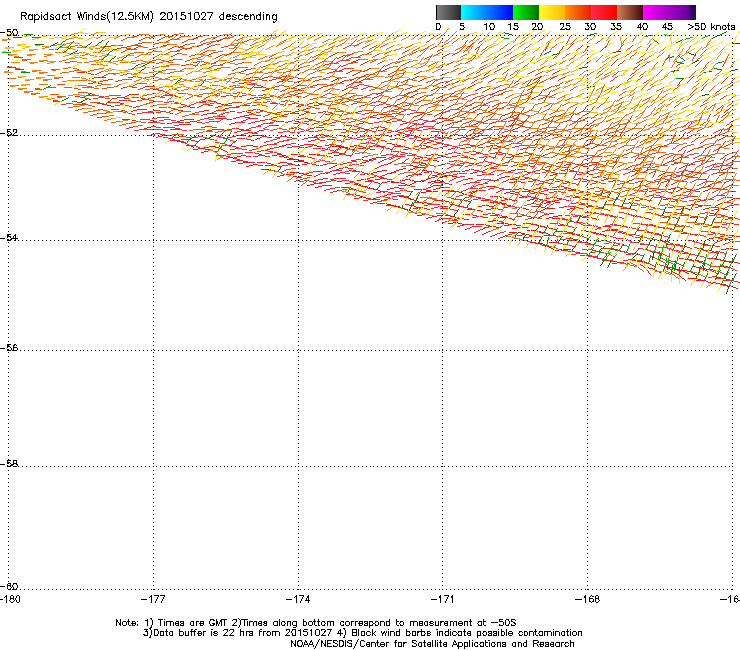Image resolution: width=740 pixels, height=650 pixels.
Task: Pick the red 30-35 knots legend color
Action: coord(604,12)
